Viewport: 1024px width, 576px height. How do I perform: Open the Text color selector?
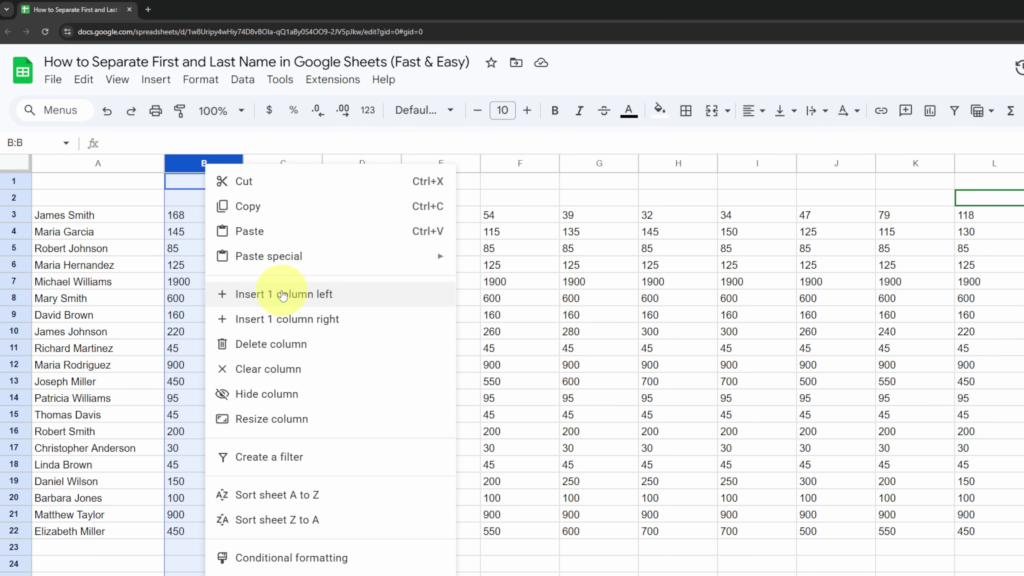click(x=626, y=110)
